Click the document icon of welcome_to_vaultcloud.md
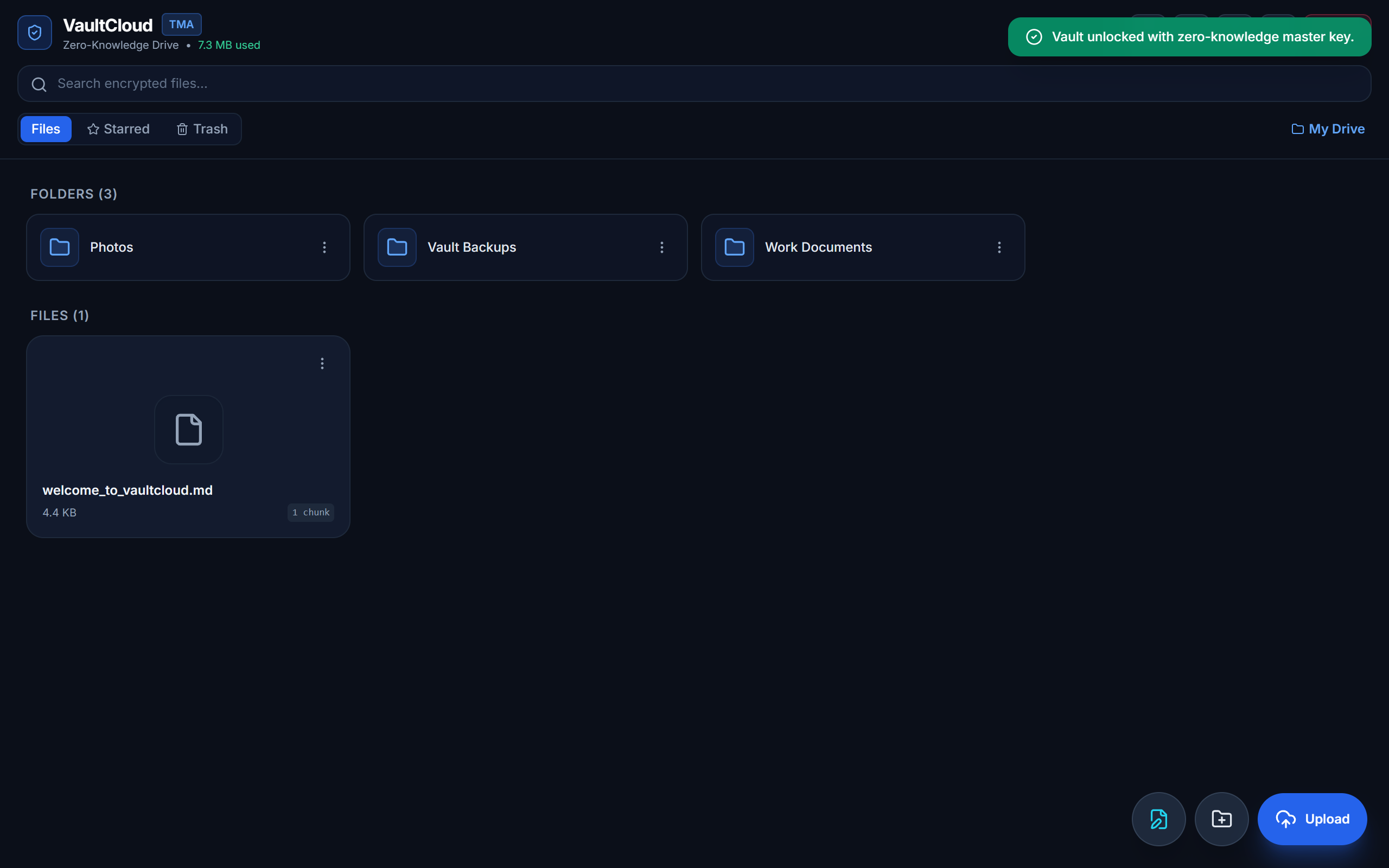 coord(189,430)
